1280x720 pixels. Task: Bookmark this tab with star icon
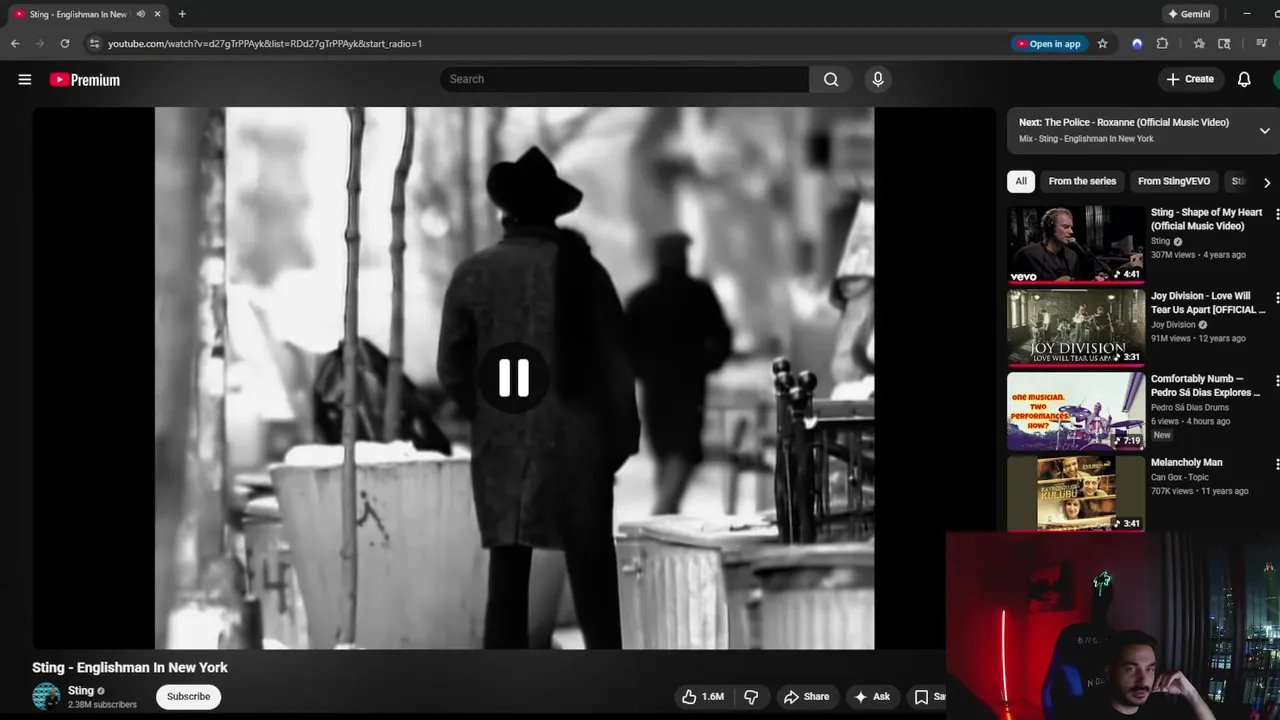pyautogui.click(x=1102, y=44)
